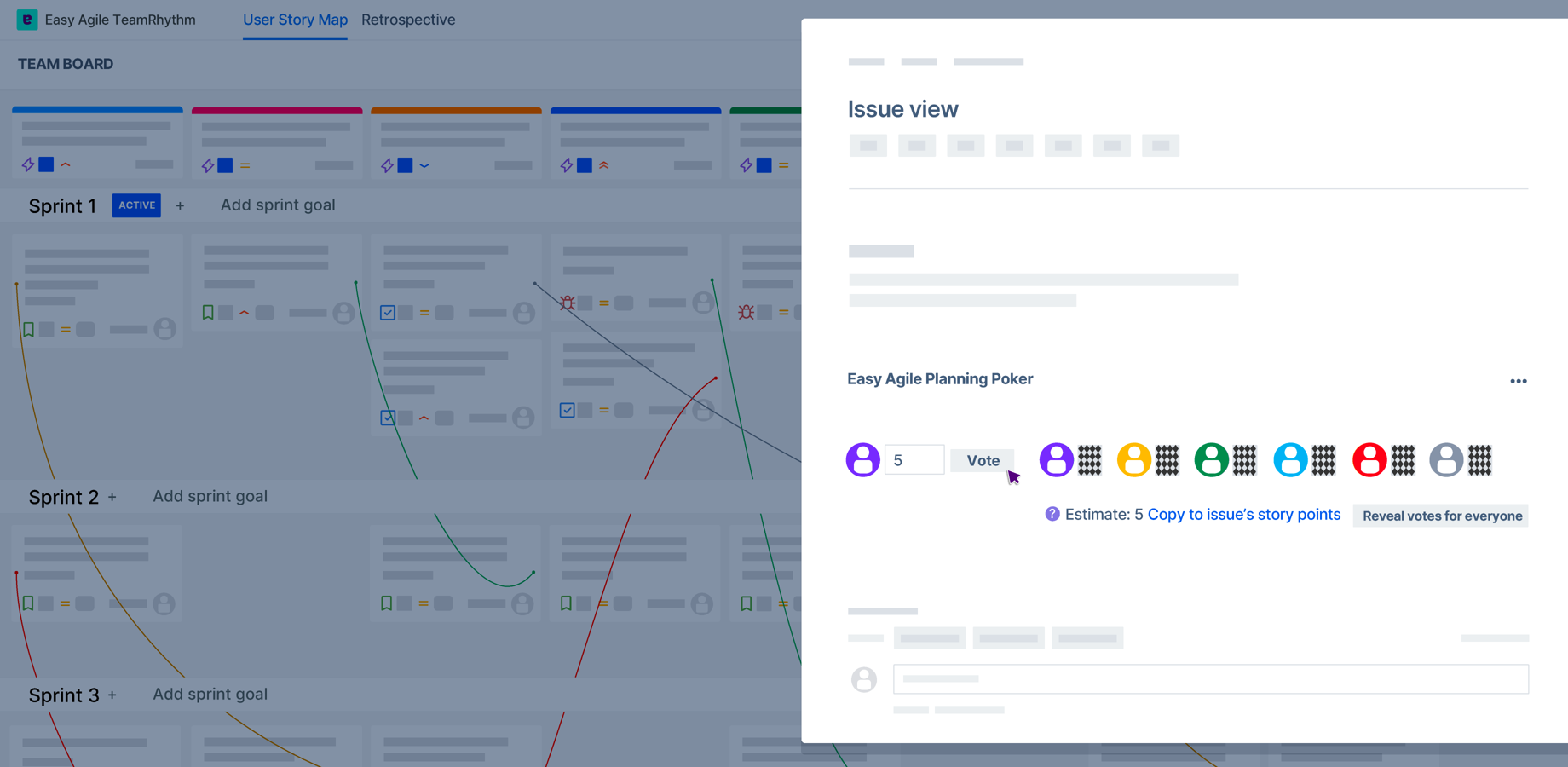Click the estimate input field showing 5
This screenshot has width=1568, height=767.
(x=914, y=459)
